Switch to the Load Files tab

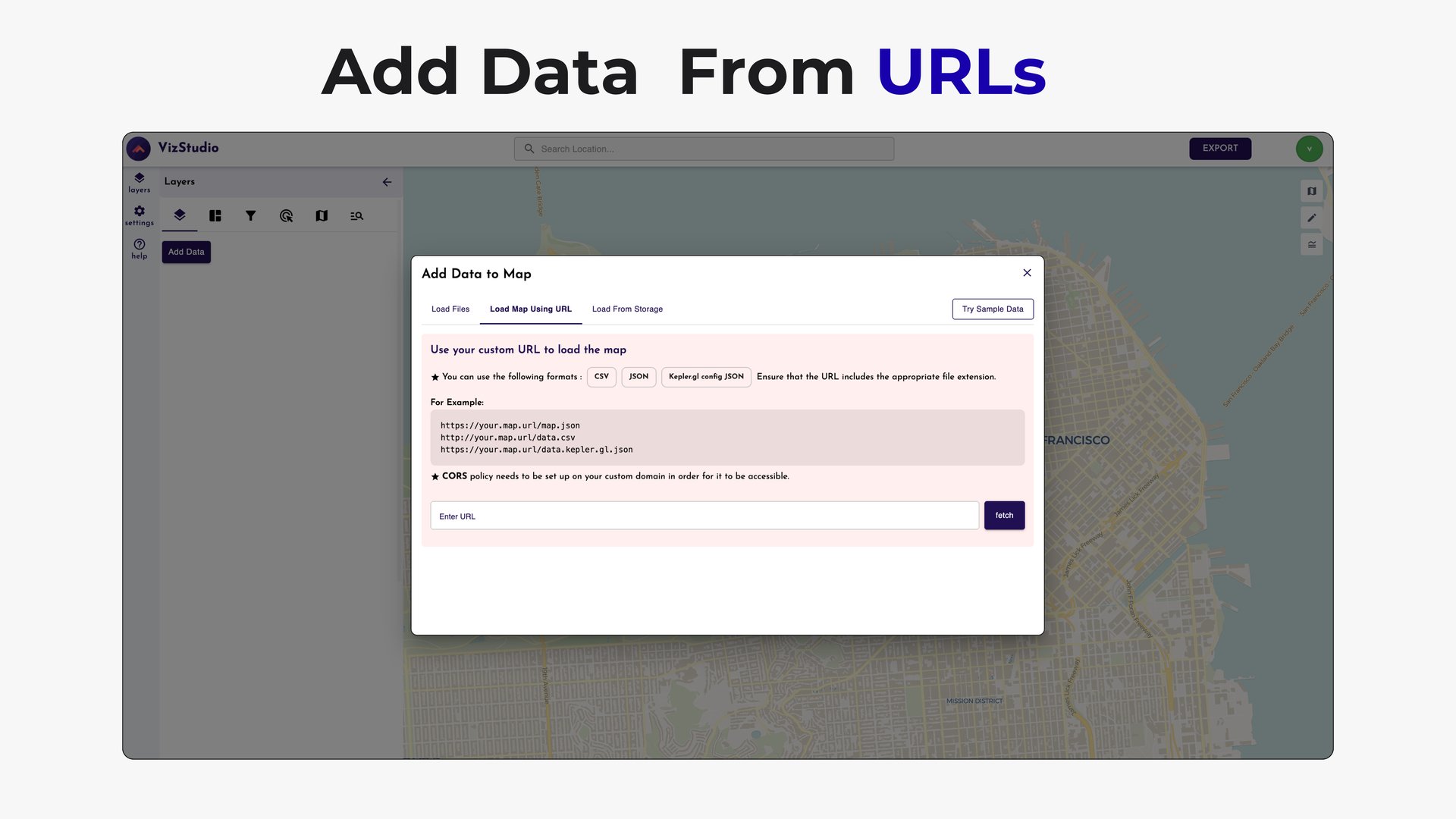(450, 309)
